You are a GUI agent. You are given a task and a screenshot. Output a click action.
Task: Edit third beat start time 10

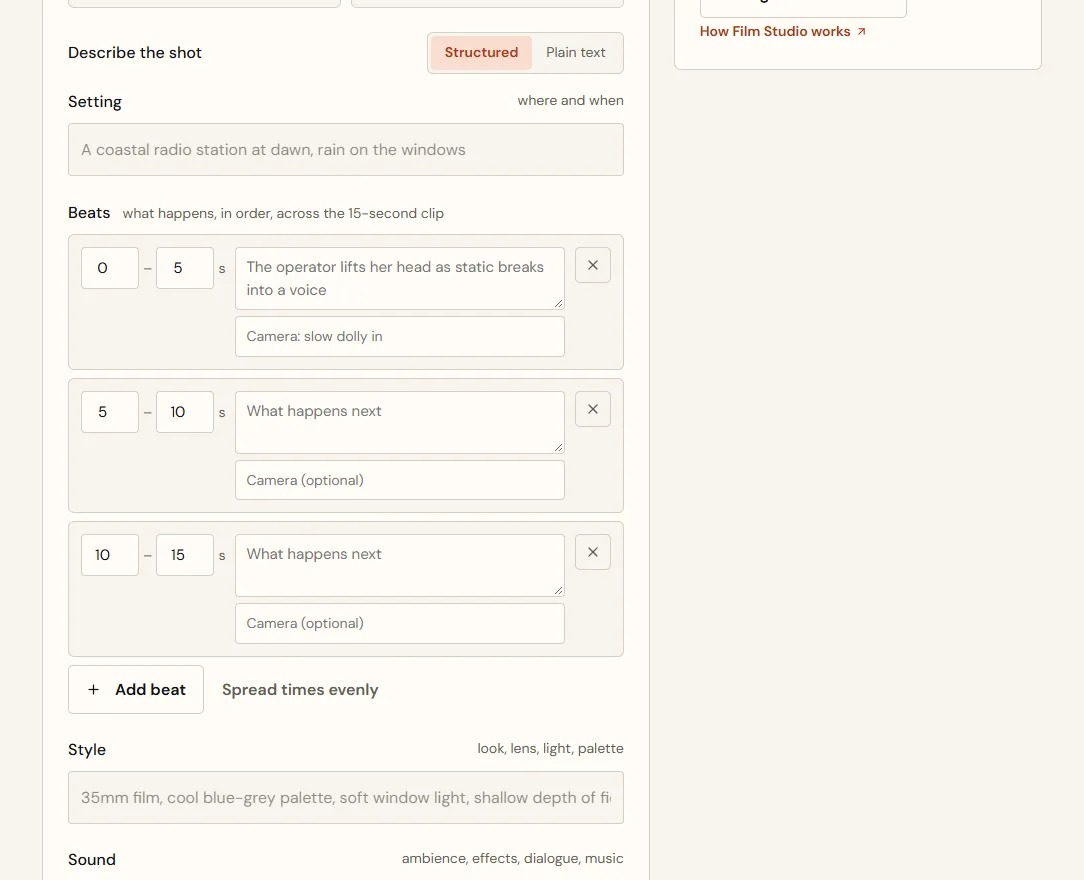pos(110,555)
